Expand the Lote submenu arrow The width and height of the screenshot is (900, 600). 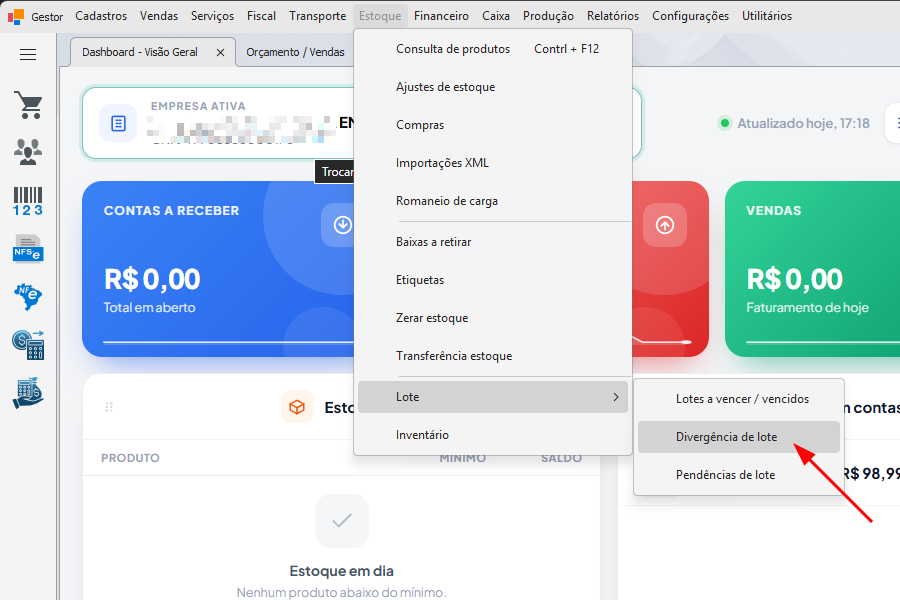click(616, 397)
